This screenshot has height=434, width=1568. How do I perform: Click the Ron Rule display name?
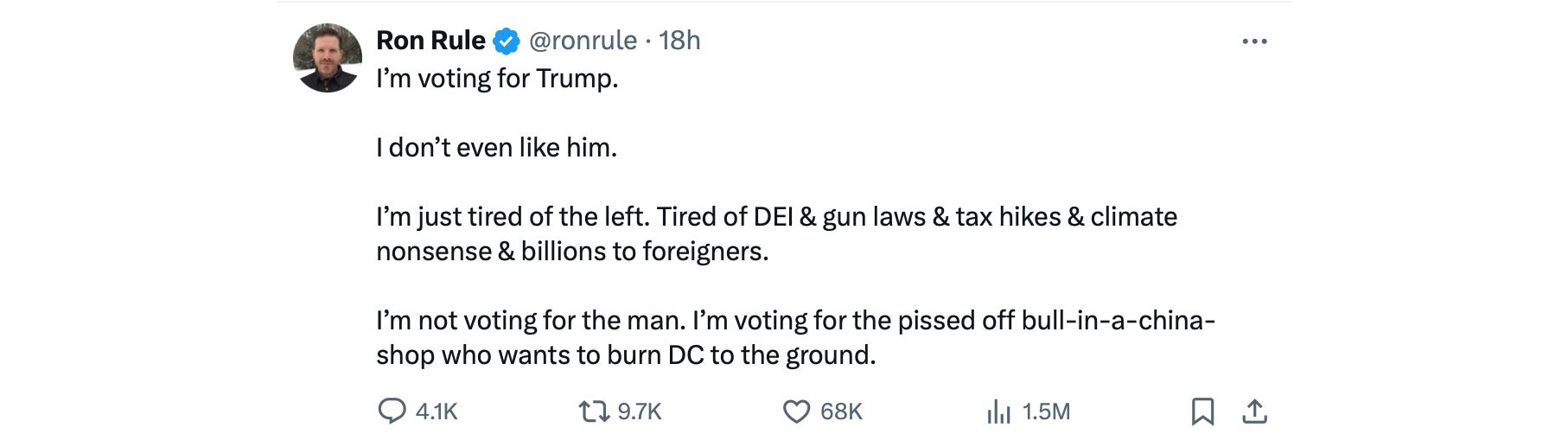pyautogui.click(x=430, y=41)
